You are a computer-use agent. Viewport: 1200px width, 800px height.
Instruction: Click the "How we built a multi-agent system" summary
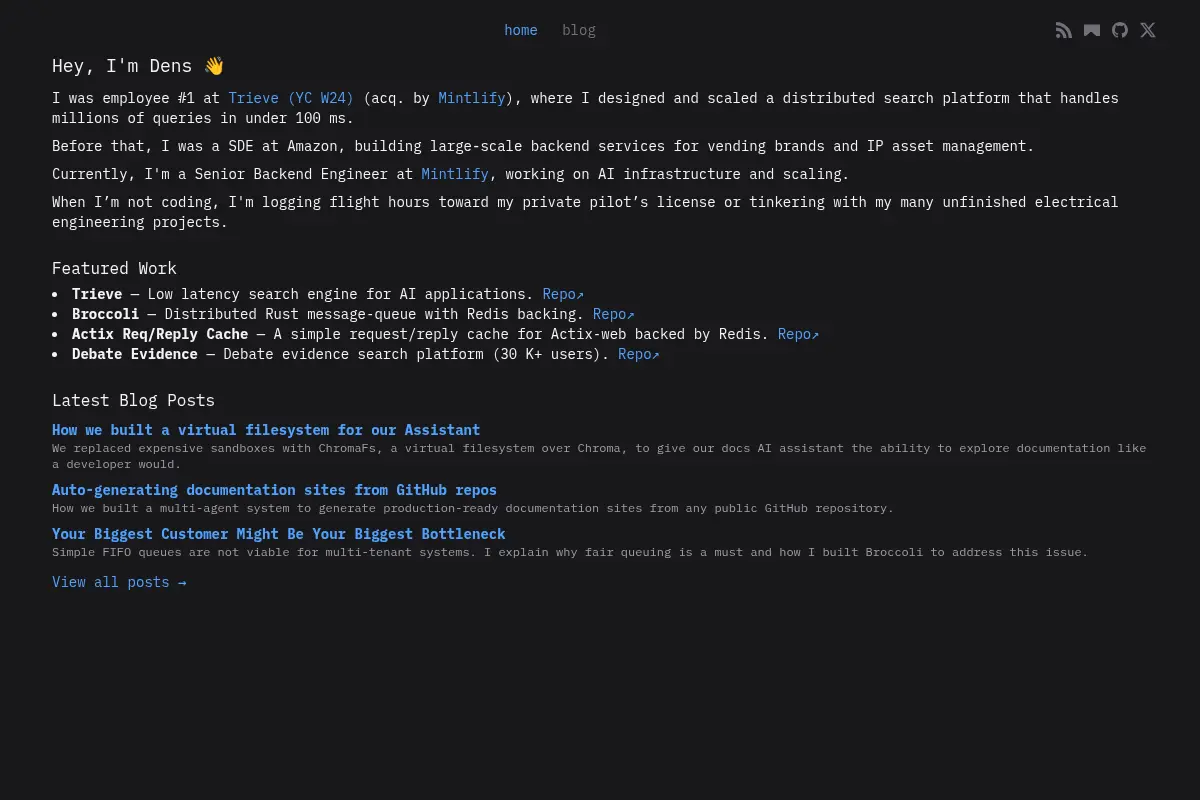click(x=473, y=508)
